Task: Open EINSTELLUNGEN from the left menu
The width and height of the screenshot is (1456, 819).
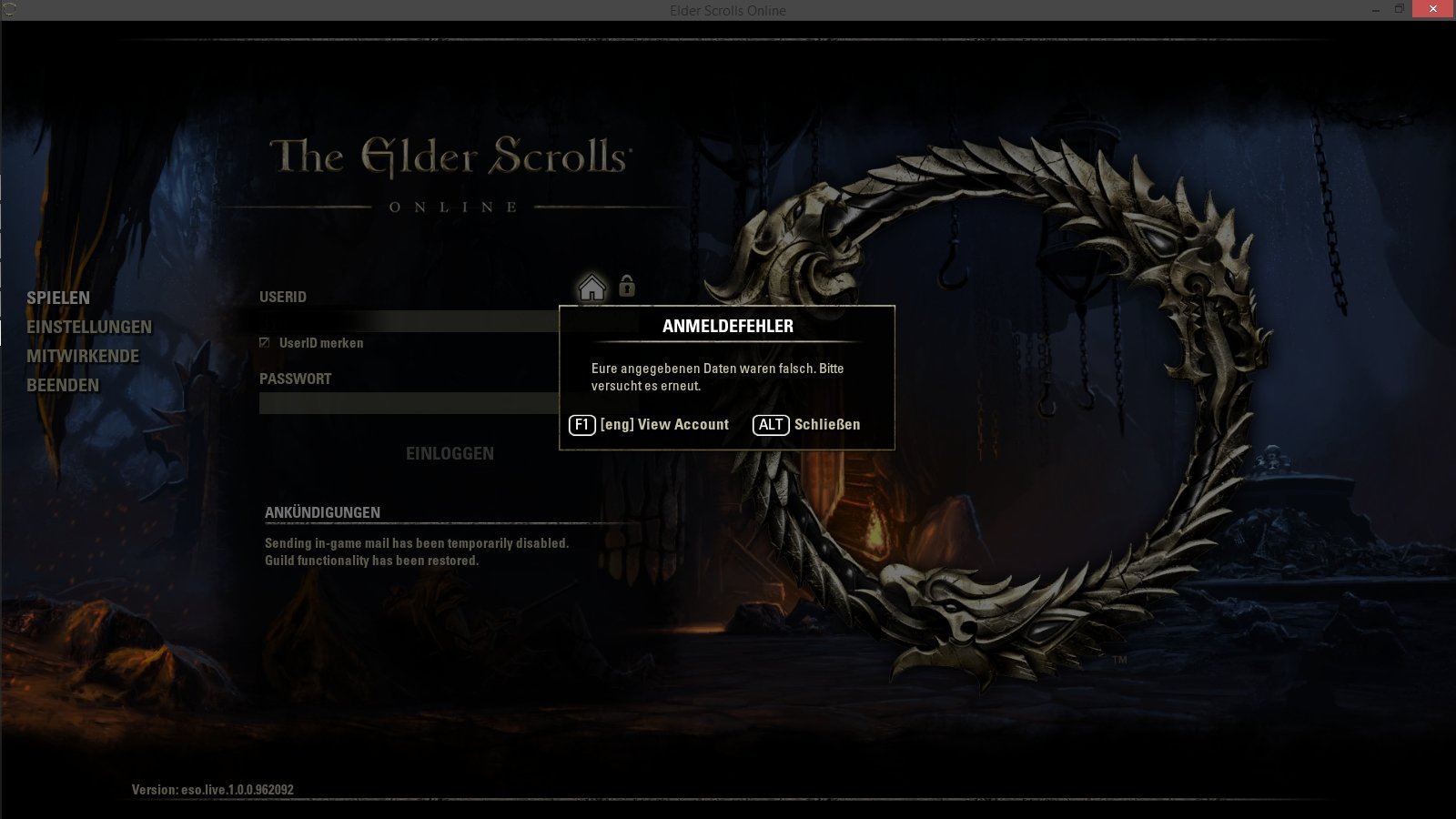Action: 89,327
